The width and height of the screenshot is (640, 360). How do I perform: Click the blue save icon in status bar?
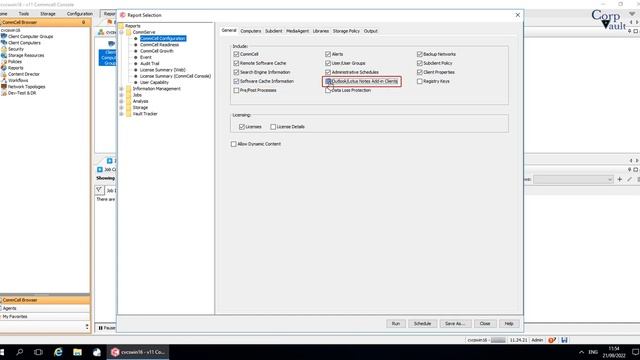[564, 340]
